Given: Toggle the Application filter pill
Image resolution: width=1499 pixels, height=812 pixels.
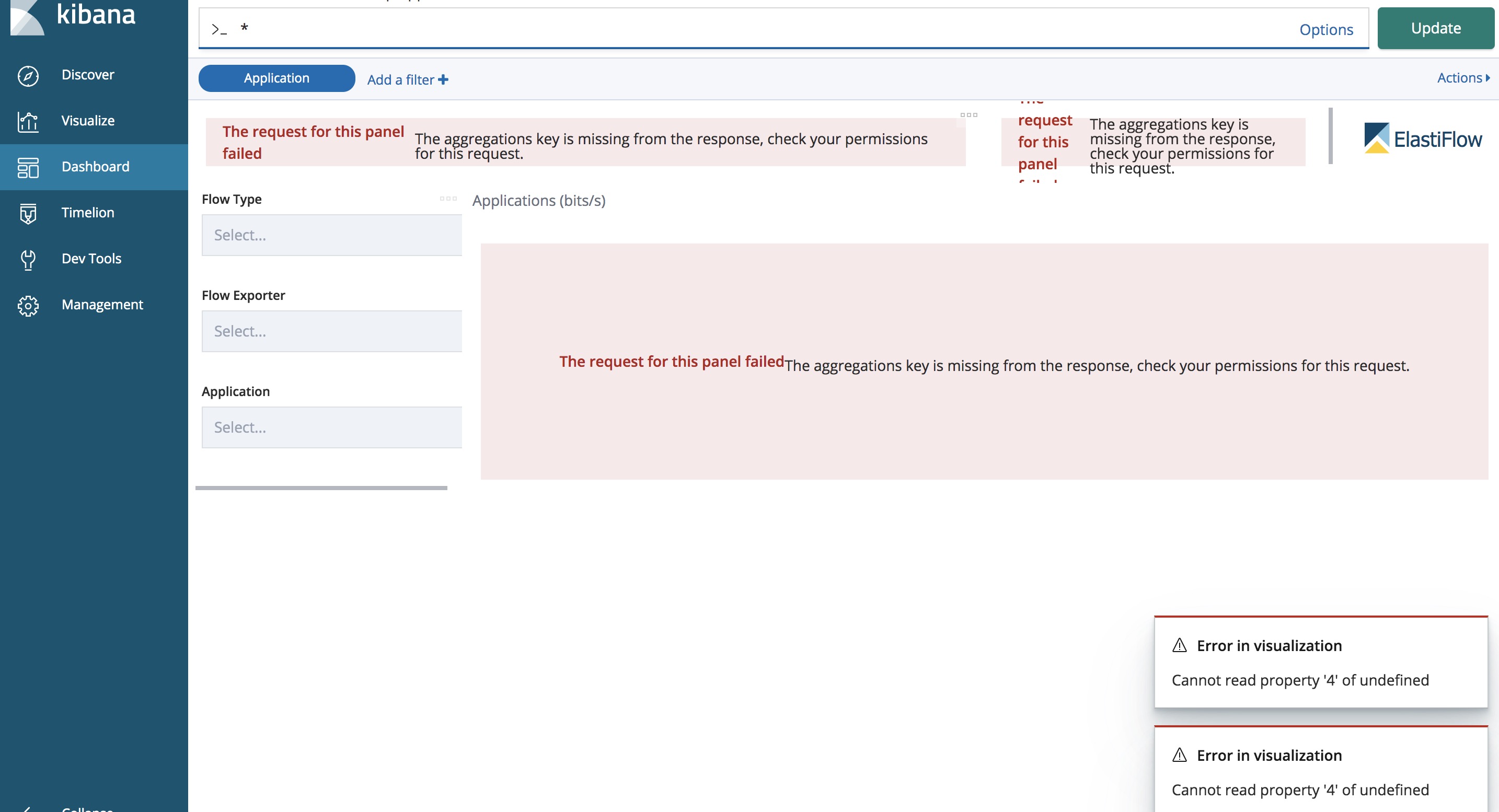Looking at the screenshot, I should 276,78.
